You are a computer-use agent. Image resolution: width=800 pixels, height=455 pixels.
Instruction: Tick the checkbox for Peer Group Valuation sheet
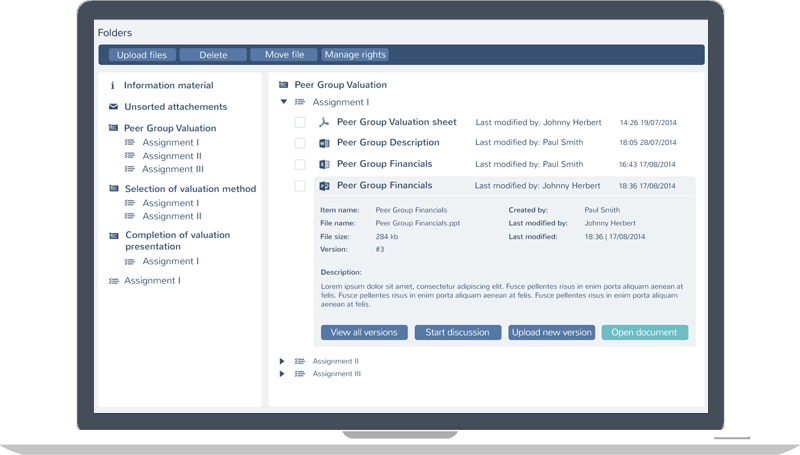pos(299,122)
